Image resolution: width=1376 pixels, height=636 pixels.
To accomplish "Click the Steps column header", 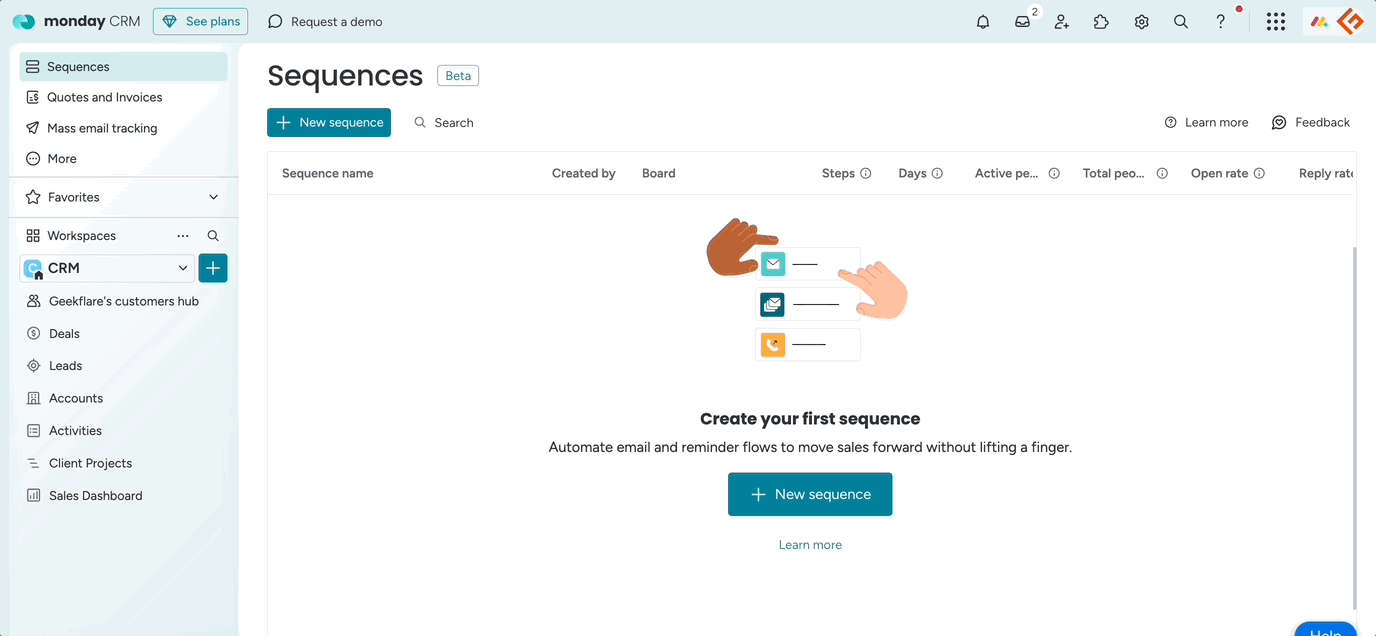I will click(x=838, y=173).
